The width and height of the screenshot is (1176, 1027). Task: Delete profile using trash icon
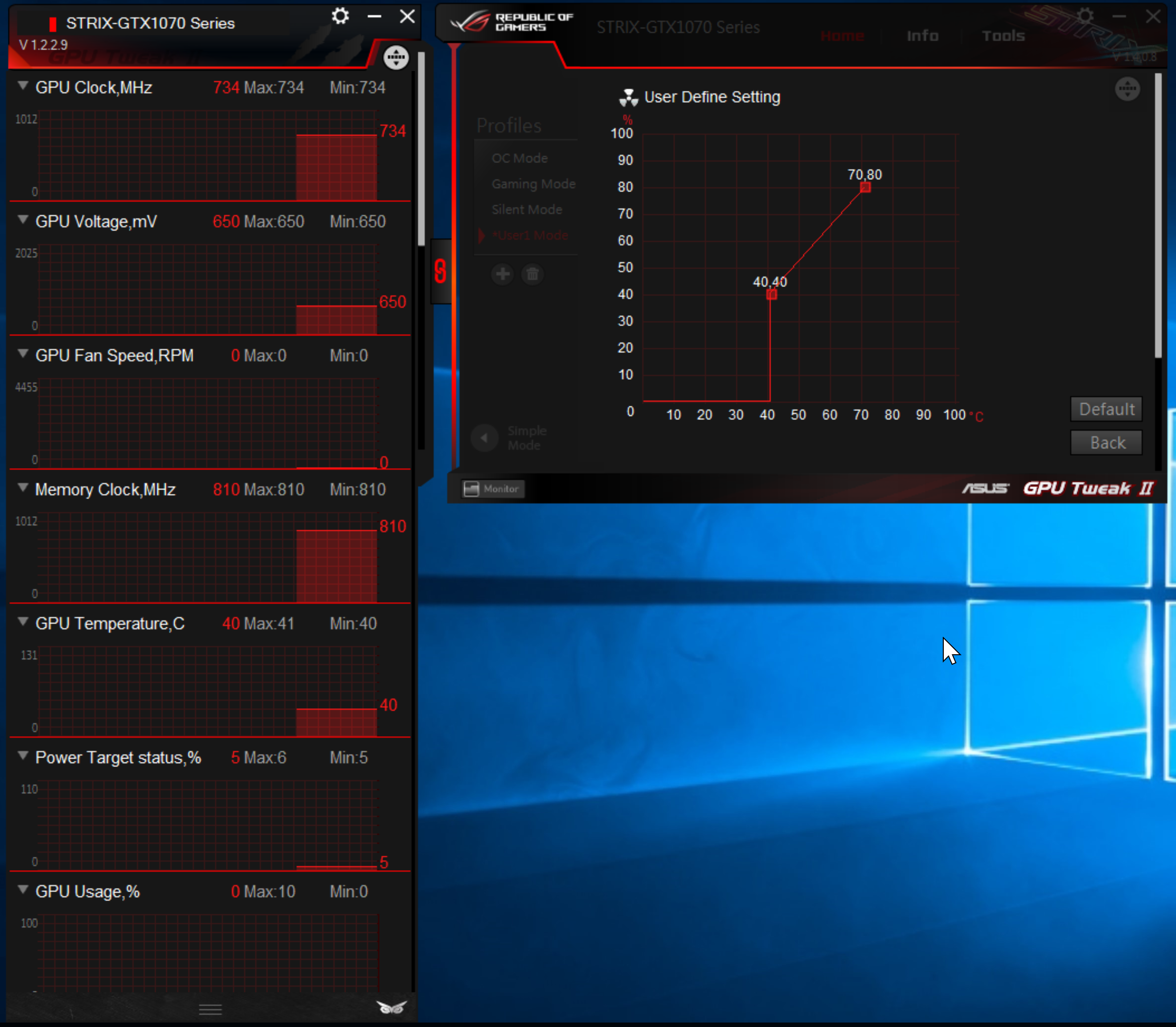click(532, 274)
